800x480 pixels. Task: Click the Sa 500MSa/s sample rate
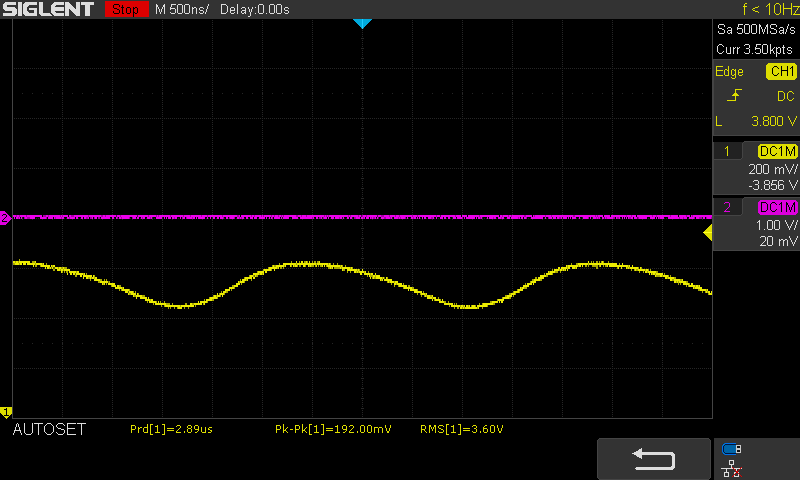(756, 30)
